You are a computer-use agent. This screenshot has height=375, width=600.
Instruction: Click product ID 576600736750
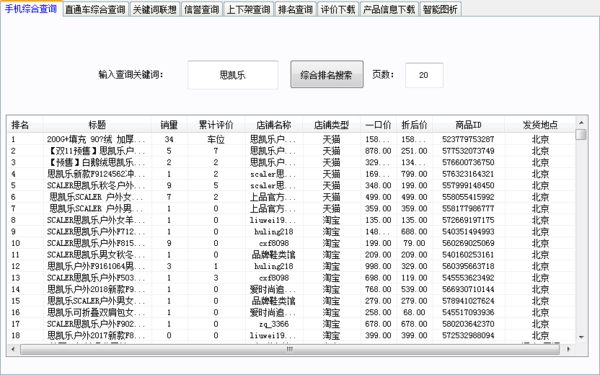468,162
